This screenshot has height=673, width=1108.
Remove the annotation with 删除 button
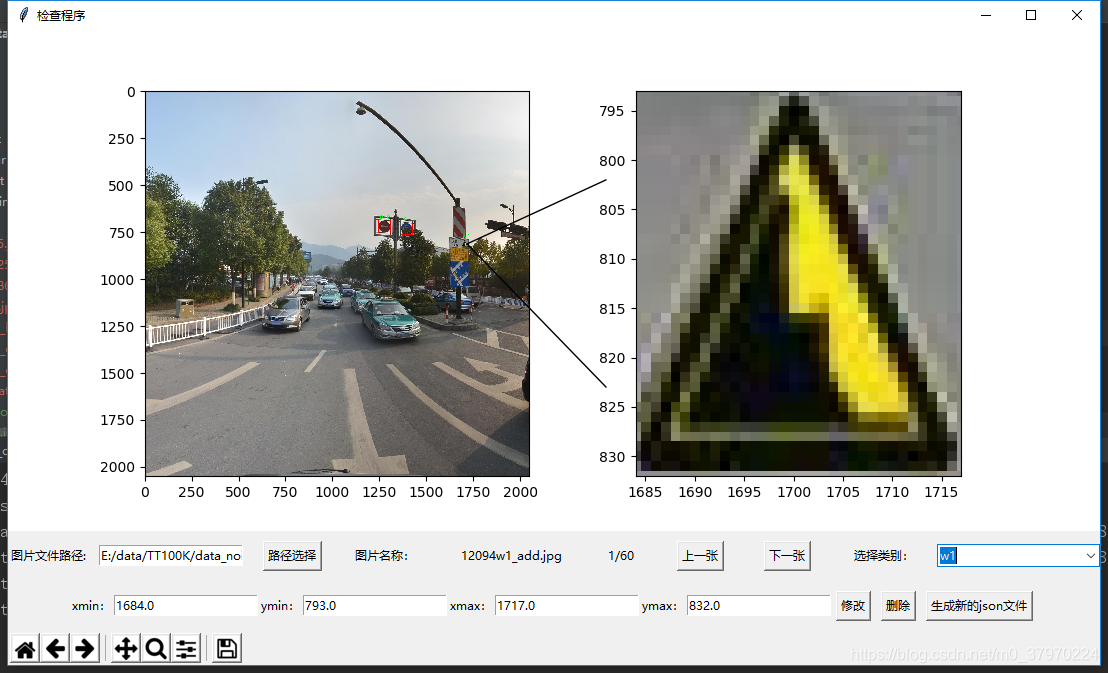[x=897, y=606]
